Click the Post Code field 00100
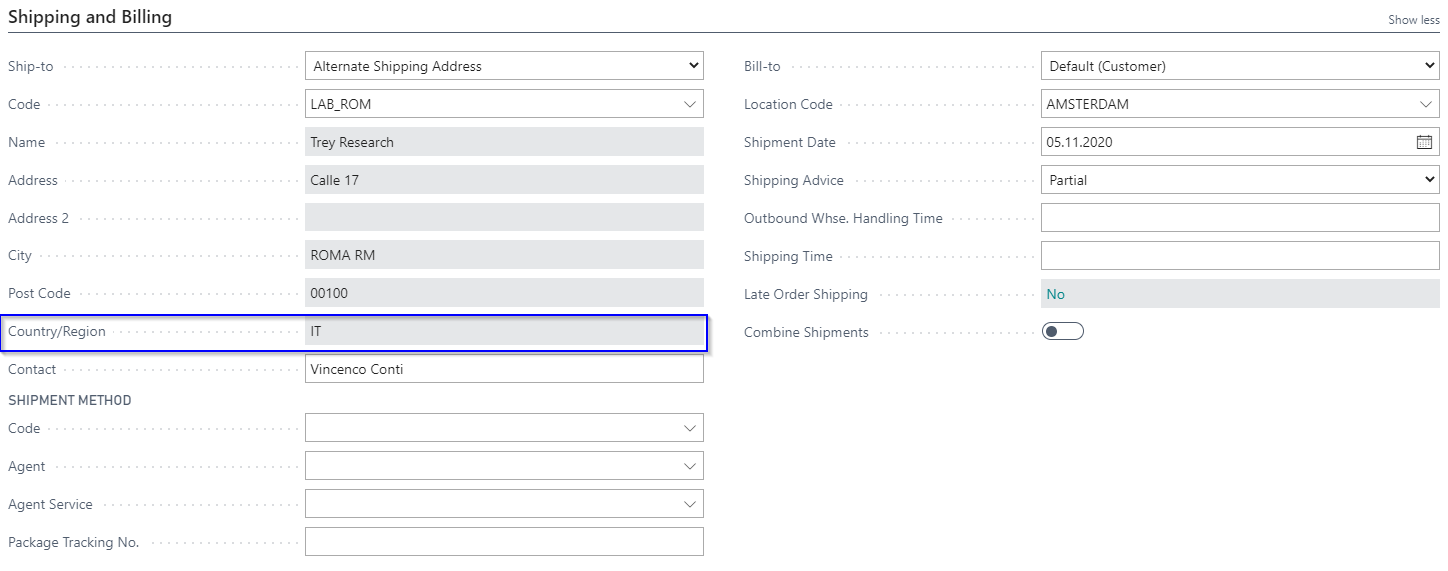1448x571 pixels. 504,294
